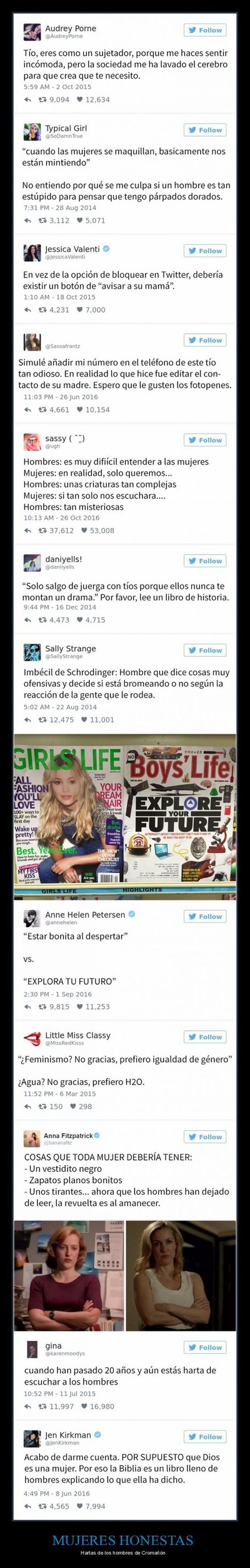Follow Audrey Porne's account
Viewport: 250px width, 1568px height.
(205, 30)
